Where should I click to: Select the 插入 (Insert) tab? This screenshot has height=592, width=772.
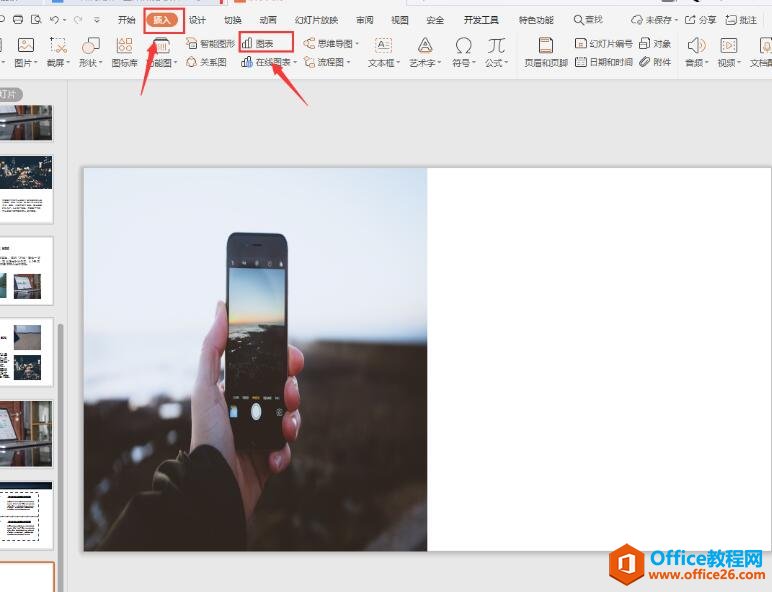pos(161,20)
